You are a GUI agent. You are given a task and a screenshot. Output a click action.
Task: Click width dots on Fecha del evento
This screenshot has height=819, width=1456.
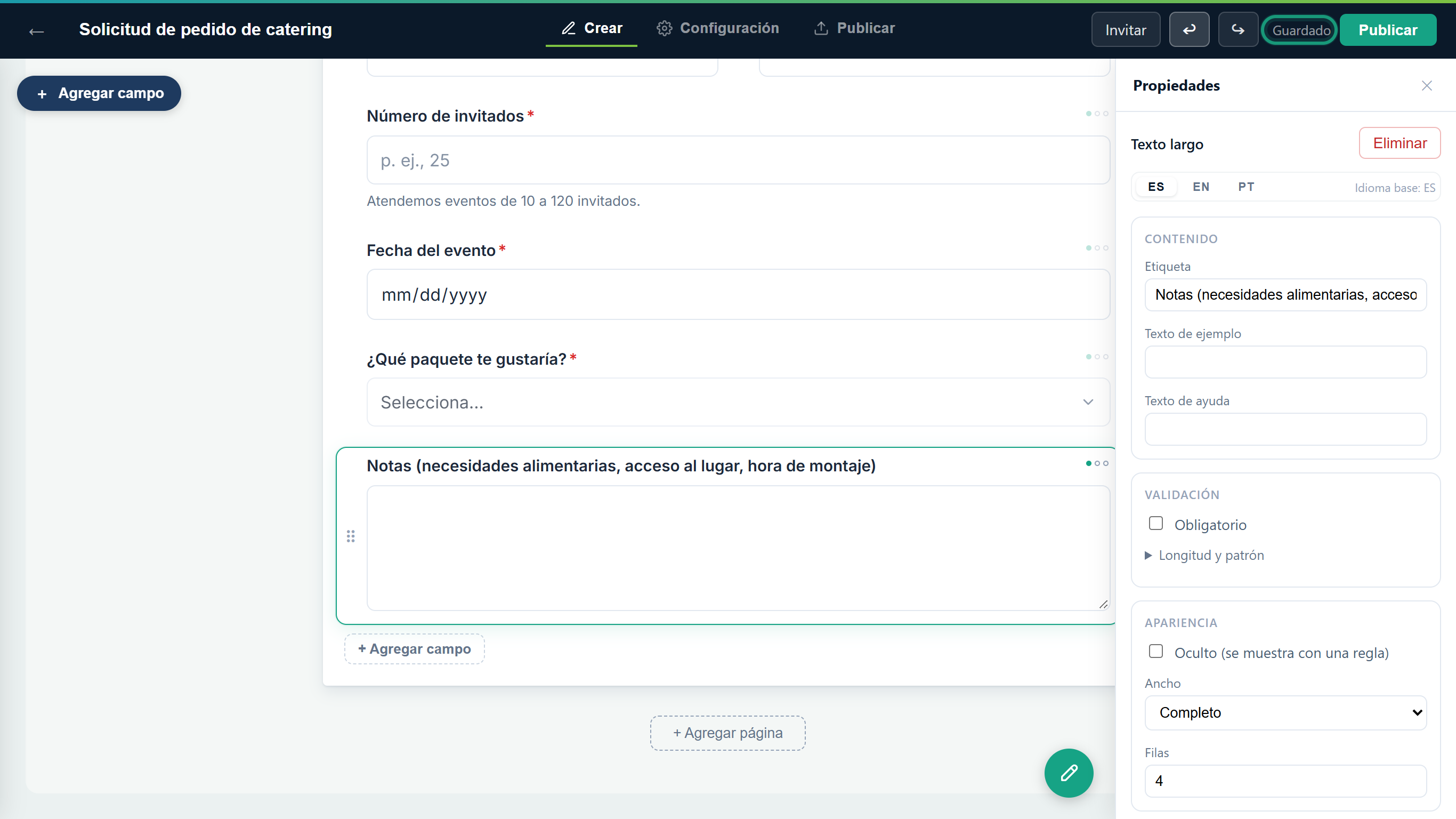pyautogui.click(x=1096, y=248)
